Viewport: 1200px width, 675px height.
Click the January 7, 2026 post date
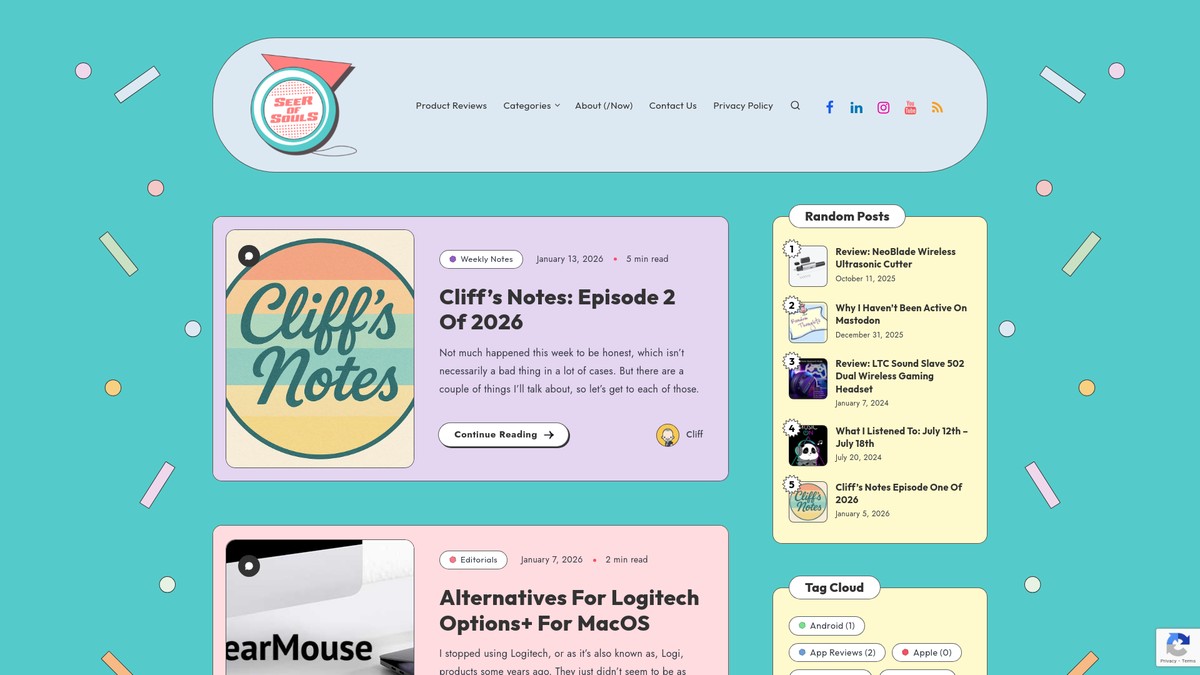point(552,560)
